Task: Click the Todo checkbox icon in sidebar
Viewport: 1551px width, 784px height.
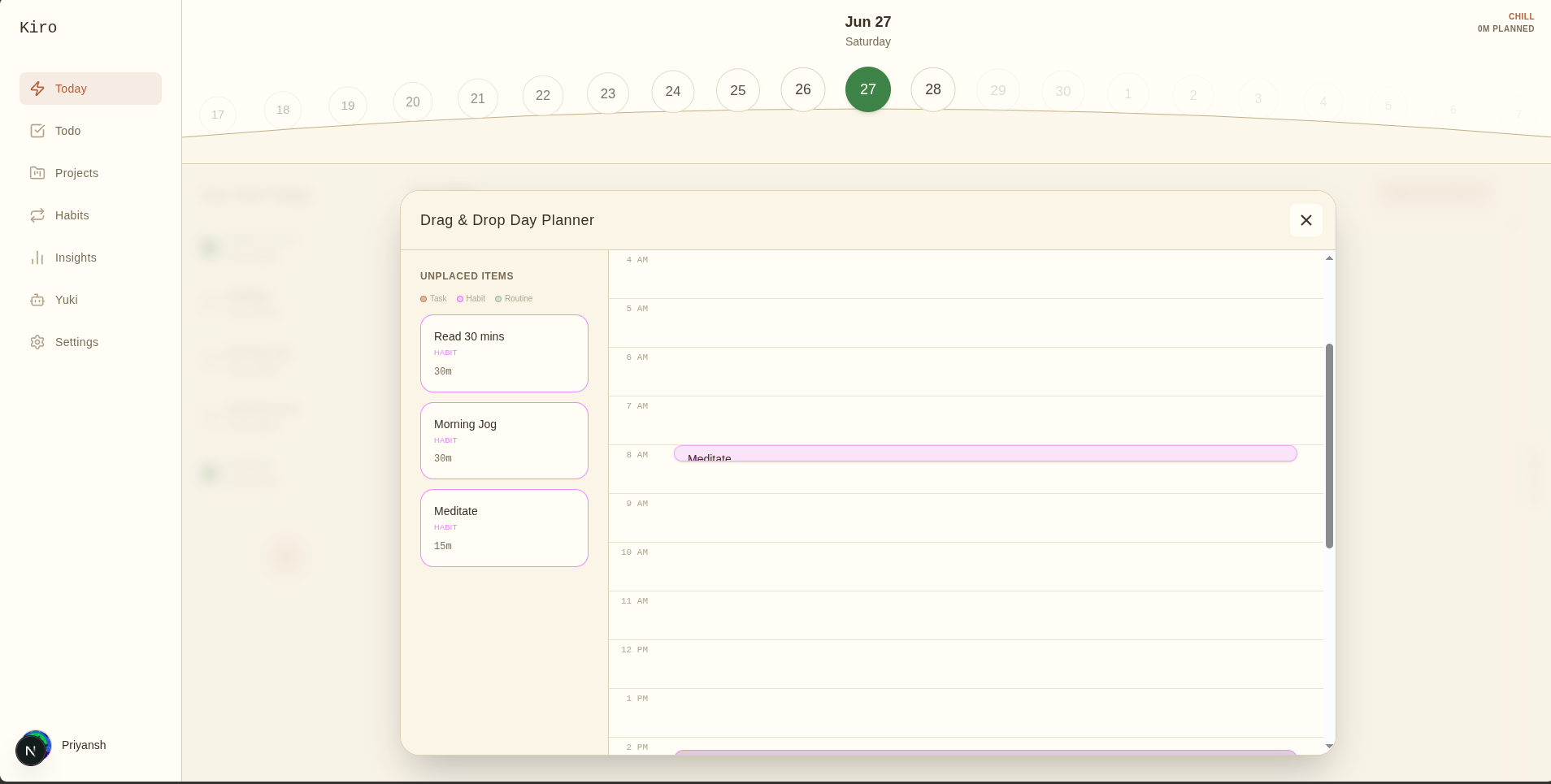Action: pos(37,131)
